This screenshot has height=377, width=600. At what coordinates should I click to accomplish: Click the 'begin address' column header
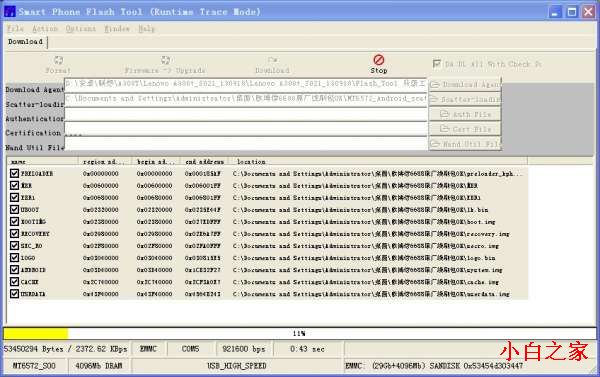click(157, 162)
